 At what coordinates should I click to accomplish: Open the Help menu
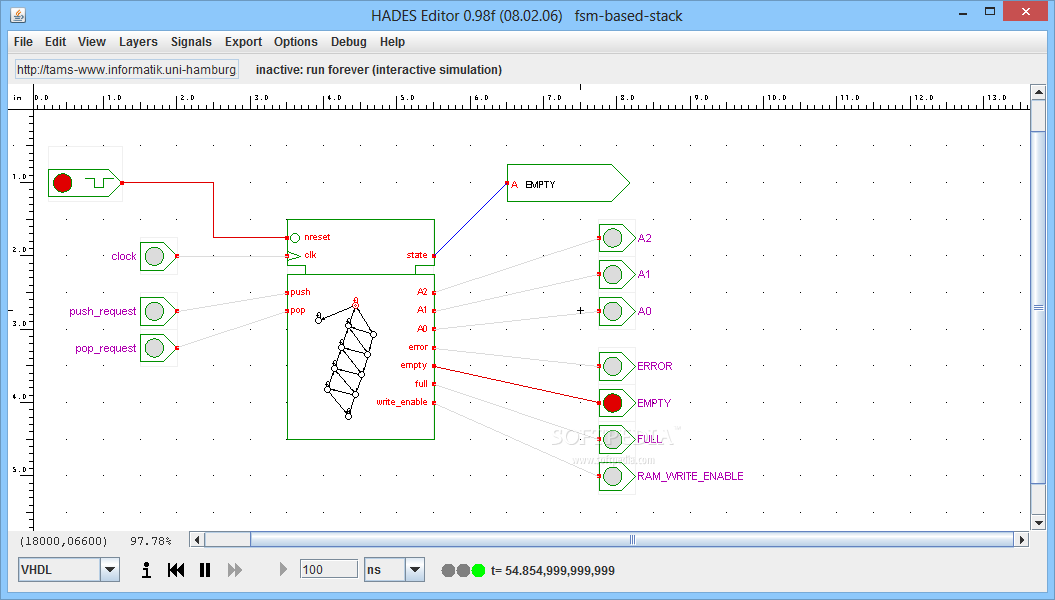click(x=392, y=42)
